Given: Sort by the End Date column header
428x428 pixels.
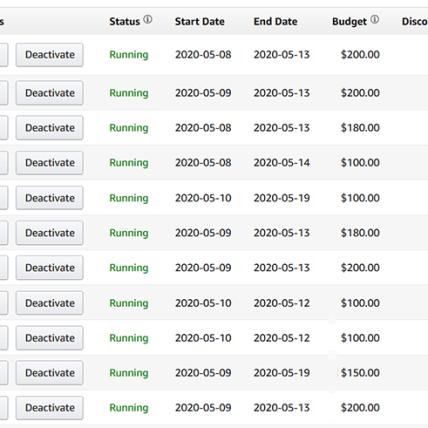Looking at the screenshot, I should (x=275, y=22).
